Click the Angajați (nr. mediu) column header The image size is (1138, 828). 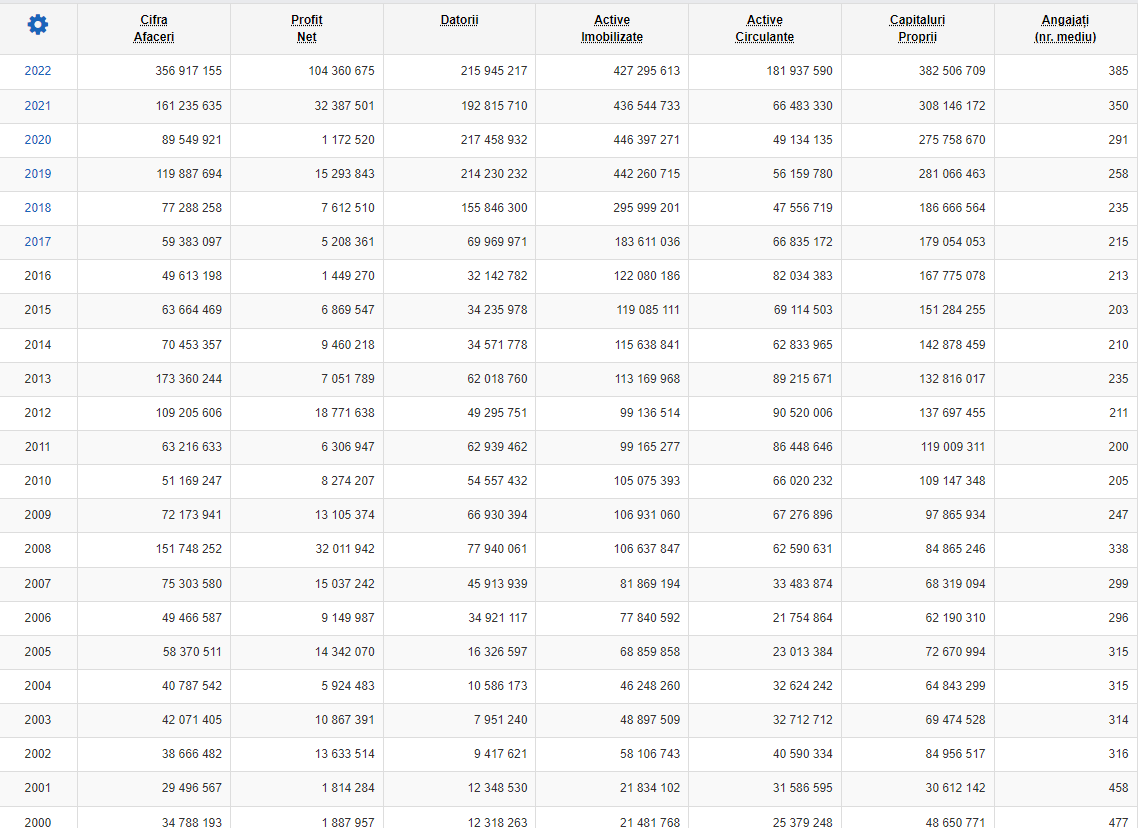tap(1065, 28)
